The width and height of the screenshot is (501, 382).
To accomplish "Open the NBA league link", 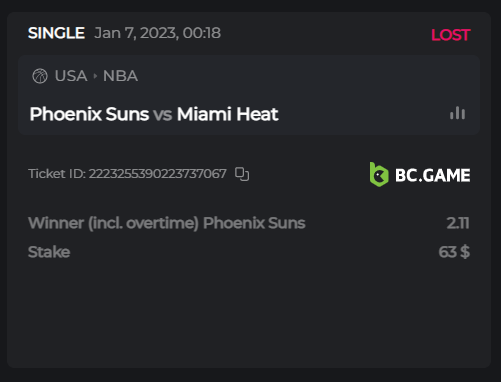I will tap(120, 76).
